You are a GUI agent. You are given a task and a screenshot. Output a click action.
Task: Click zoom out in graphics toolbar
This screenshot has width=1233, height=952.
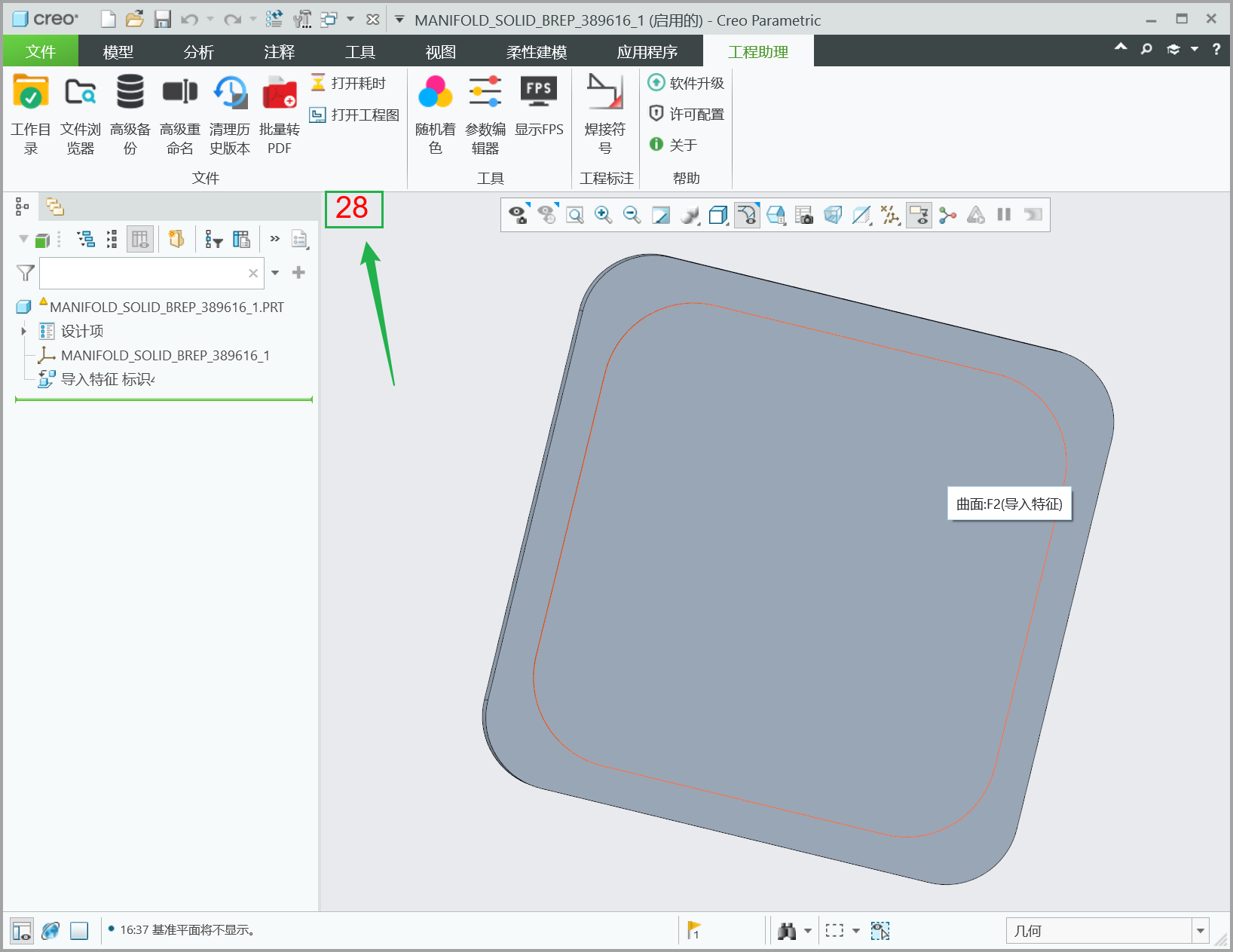pos(632,216)
